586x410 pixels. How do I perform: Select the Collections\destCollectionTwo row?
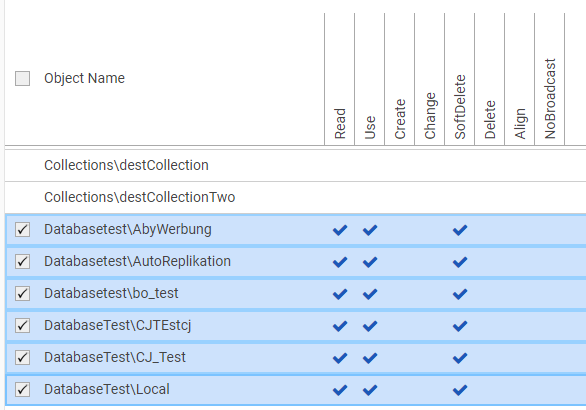tap(295, 198)
